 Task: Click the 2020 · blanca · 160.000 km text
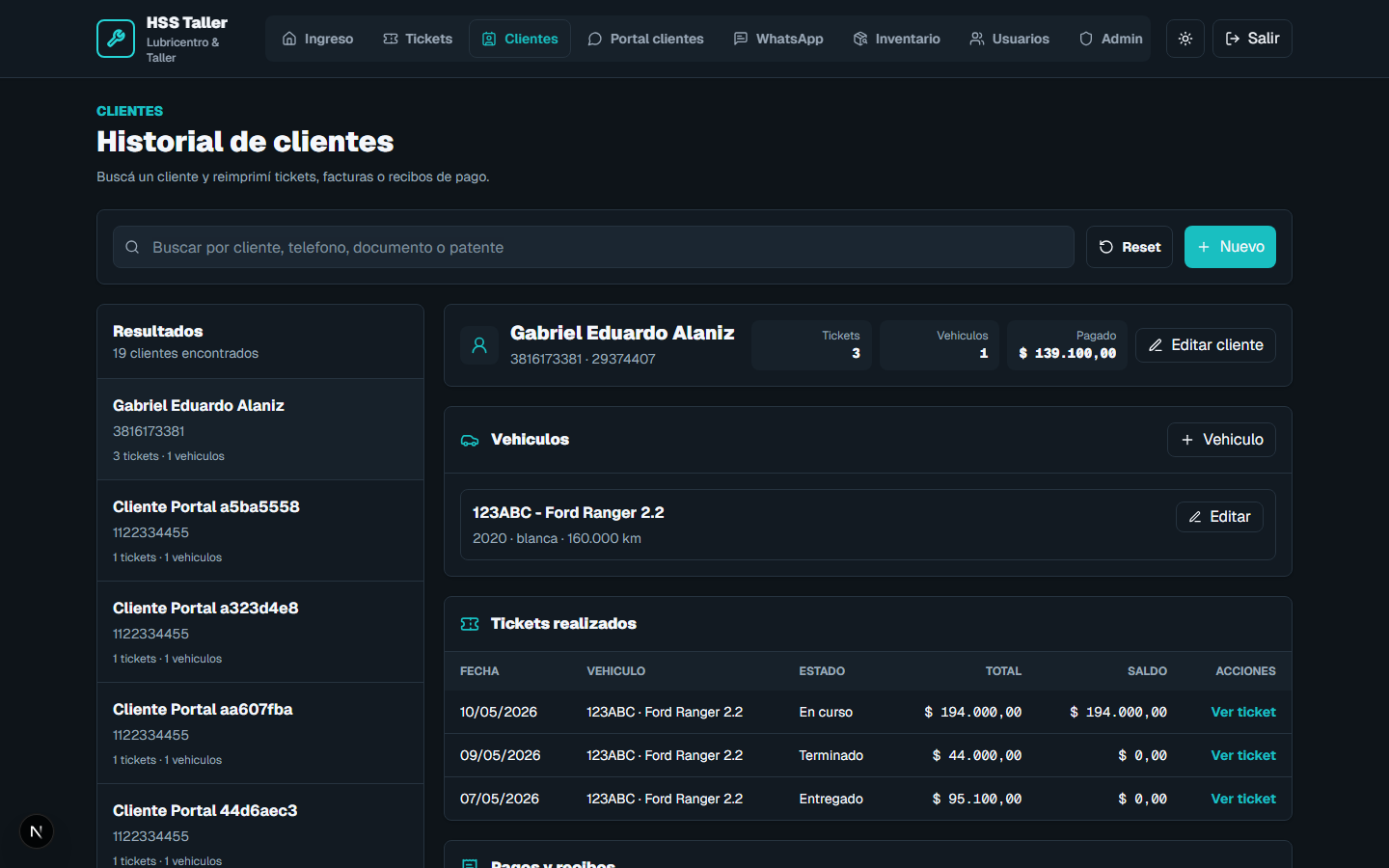[557, 538]
